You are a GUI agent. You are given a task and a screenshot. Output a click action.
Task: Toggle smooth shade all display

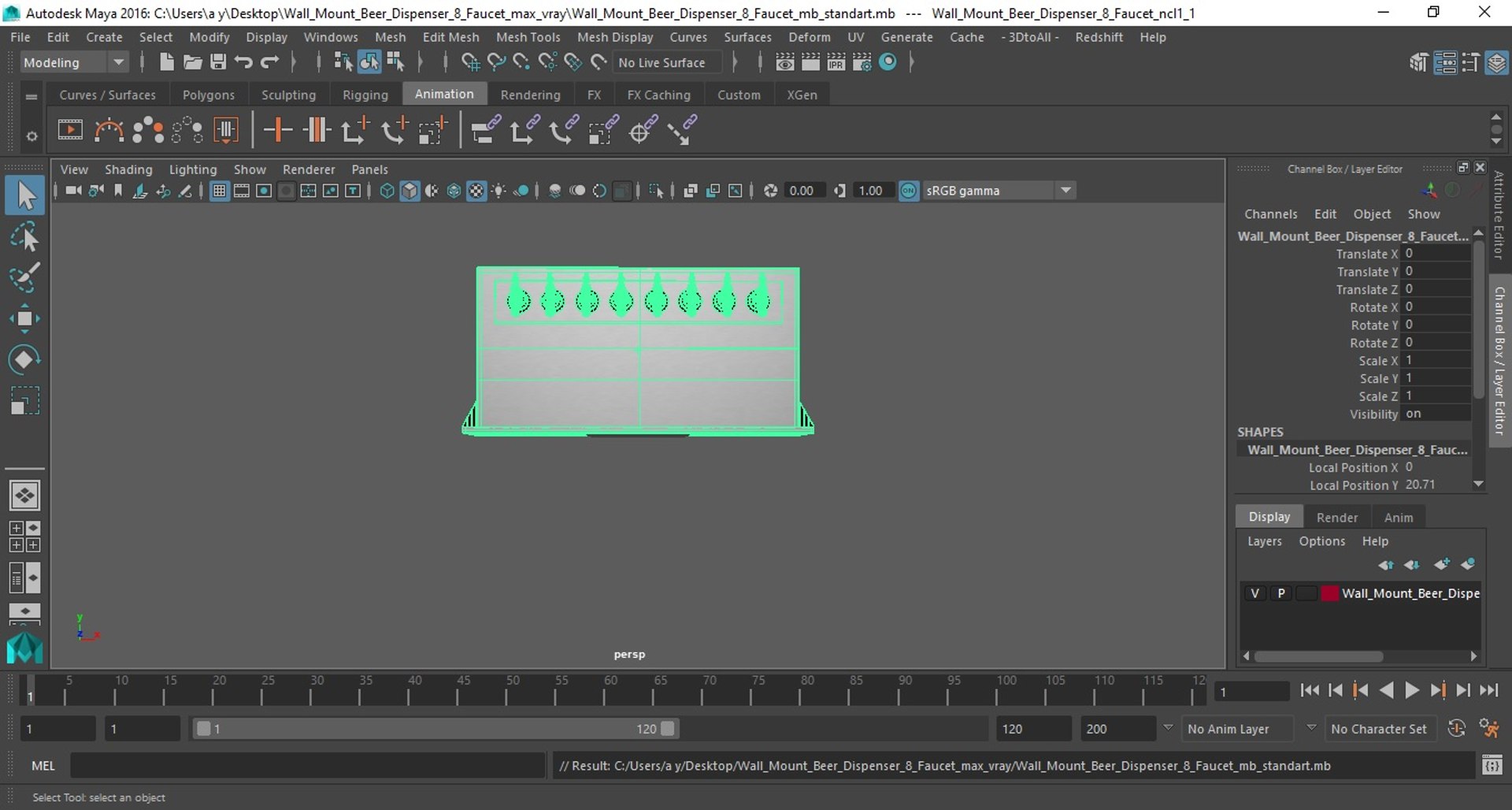click(409, 191)
